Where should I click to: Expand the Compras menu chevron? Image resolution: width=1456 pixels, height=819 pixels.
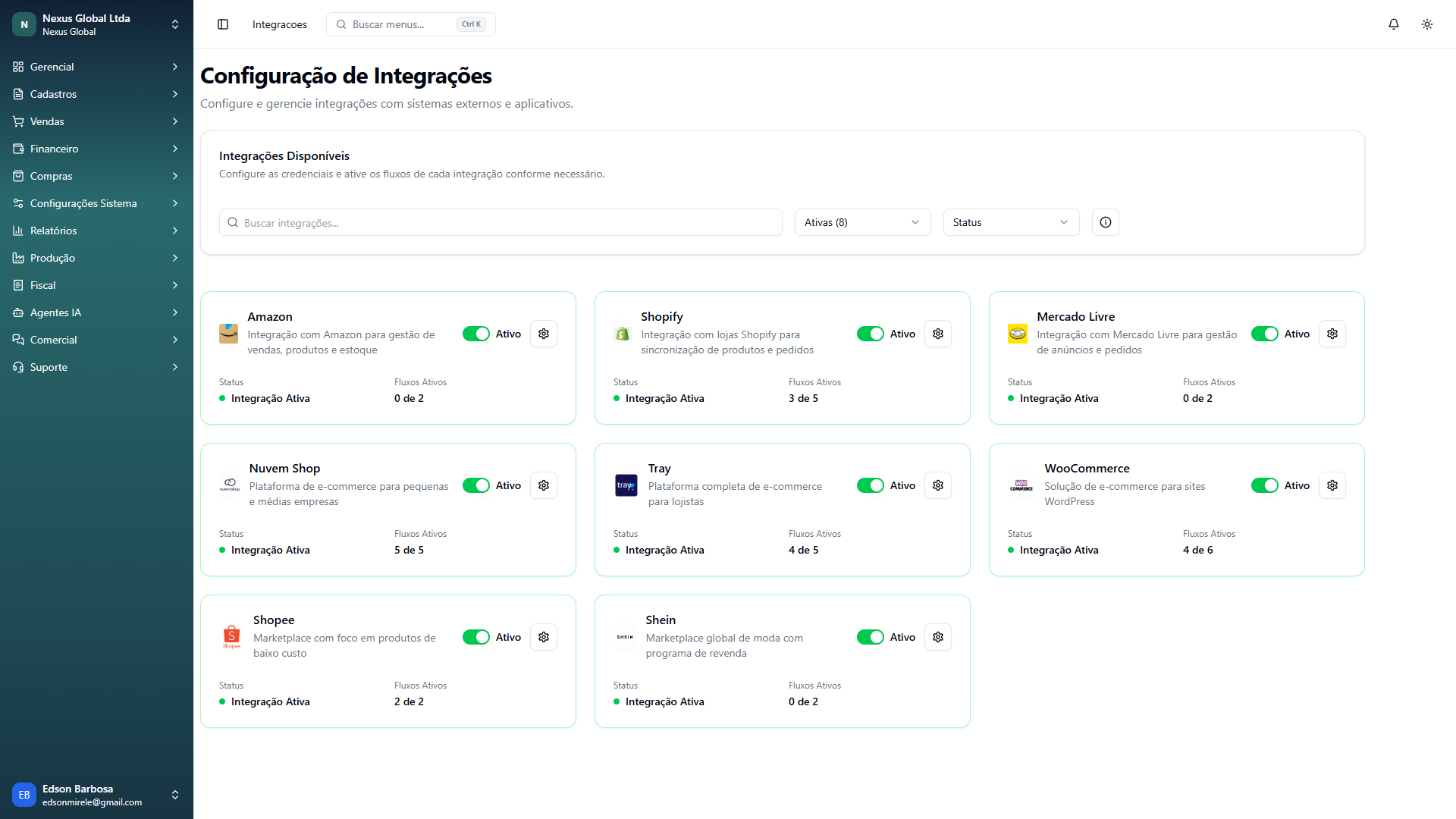tap(175, 176)
